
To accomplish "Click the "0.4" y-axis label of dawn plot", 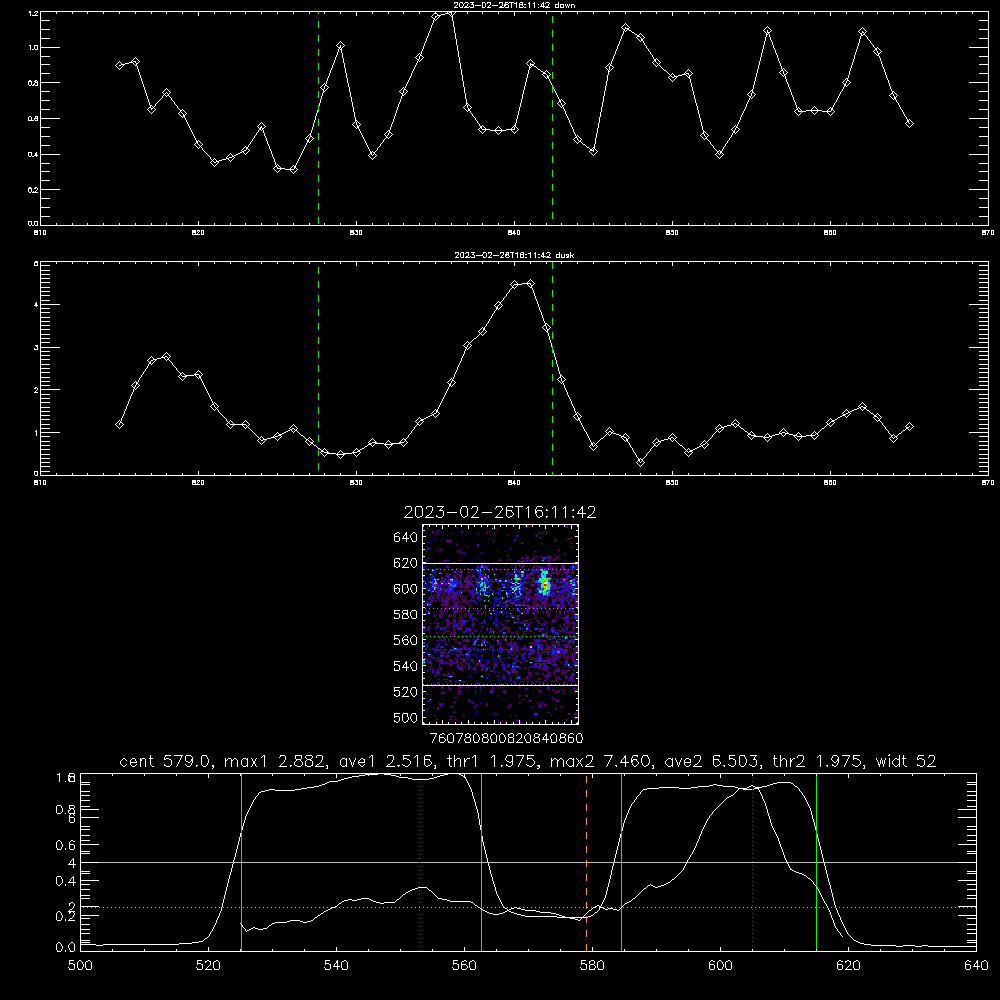I will (x=33, y=154).
